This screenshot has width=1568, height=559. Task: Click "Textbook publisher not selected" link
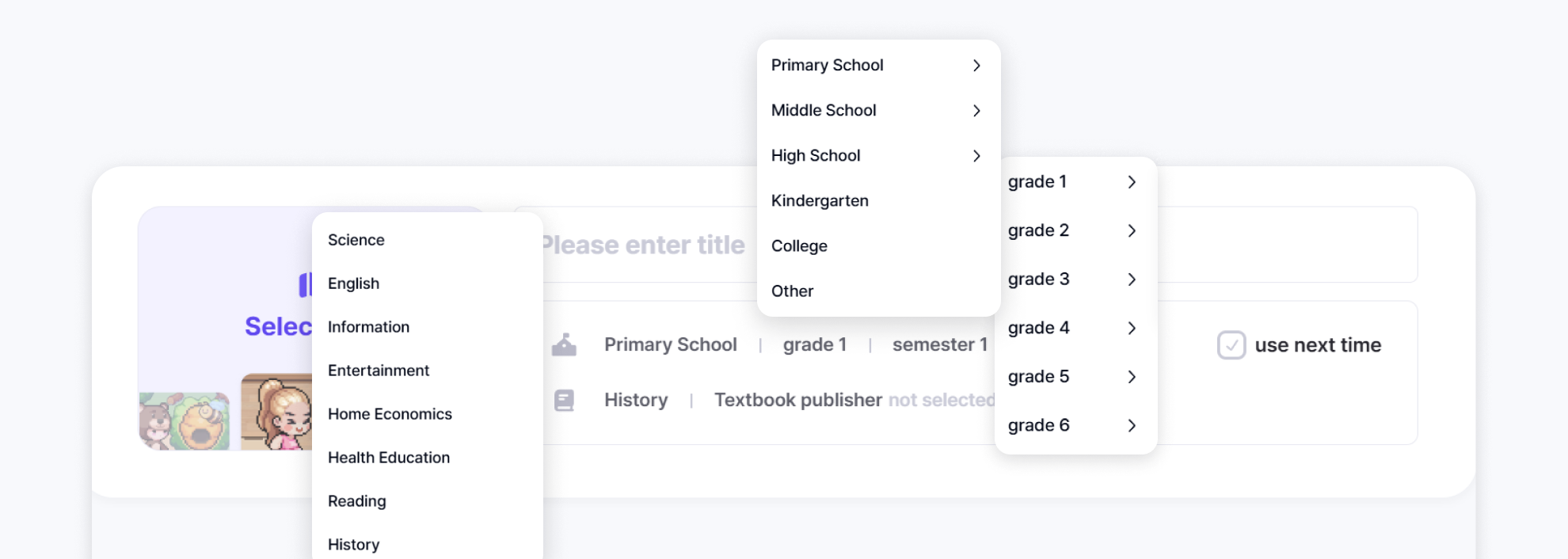[854, 400]
